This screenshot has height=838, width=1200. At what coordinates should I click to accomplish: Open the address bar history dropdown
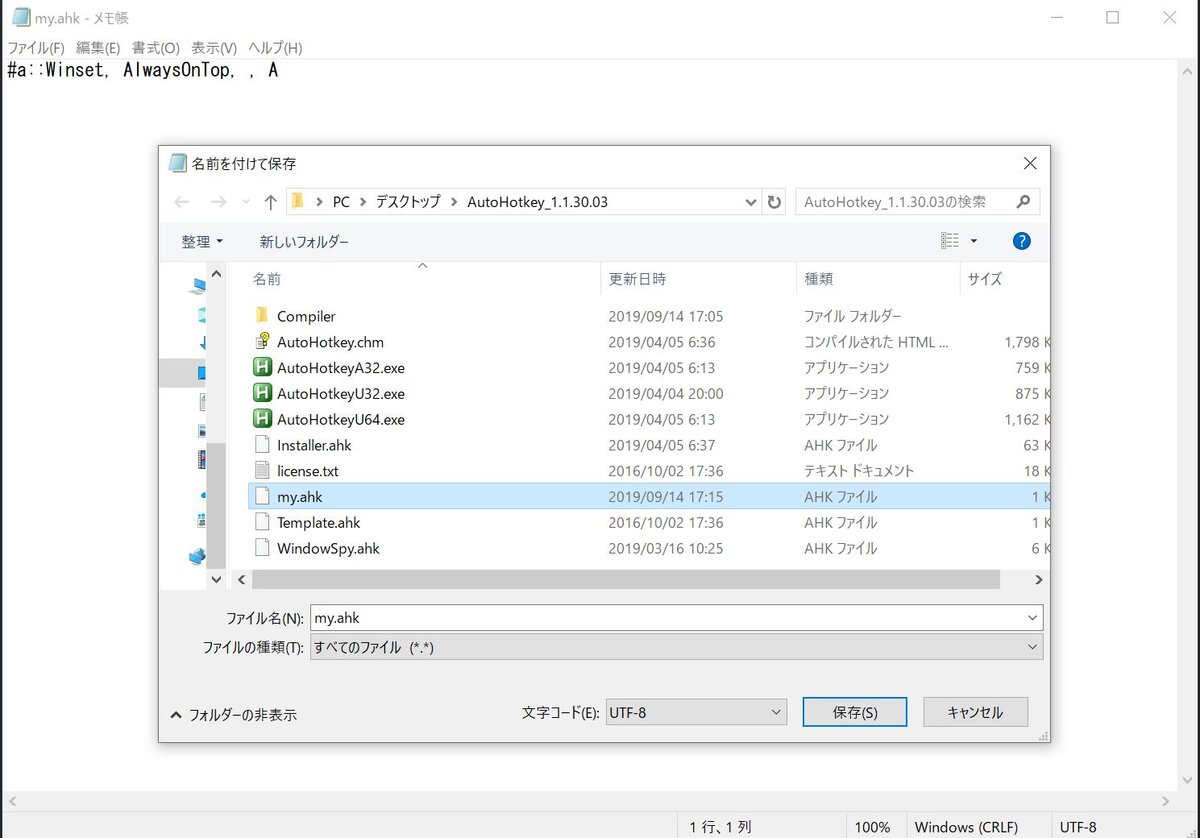[751, 202]
